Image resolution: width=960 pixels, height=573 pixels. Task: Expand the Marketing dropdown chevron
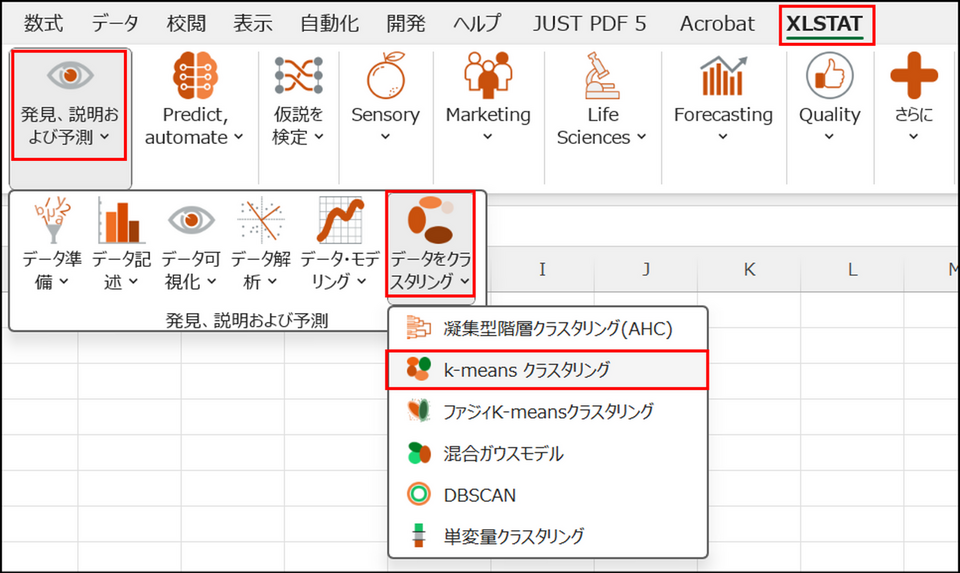point(487,137)
